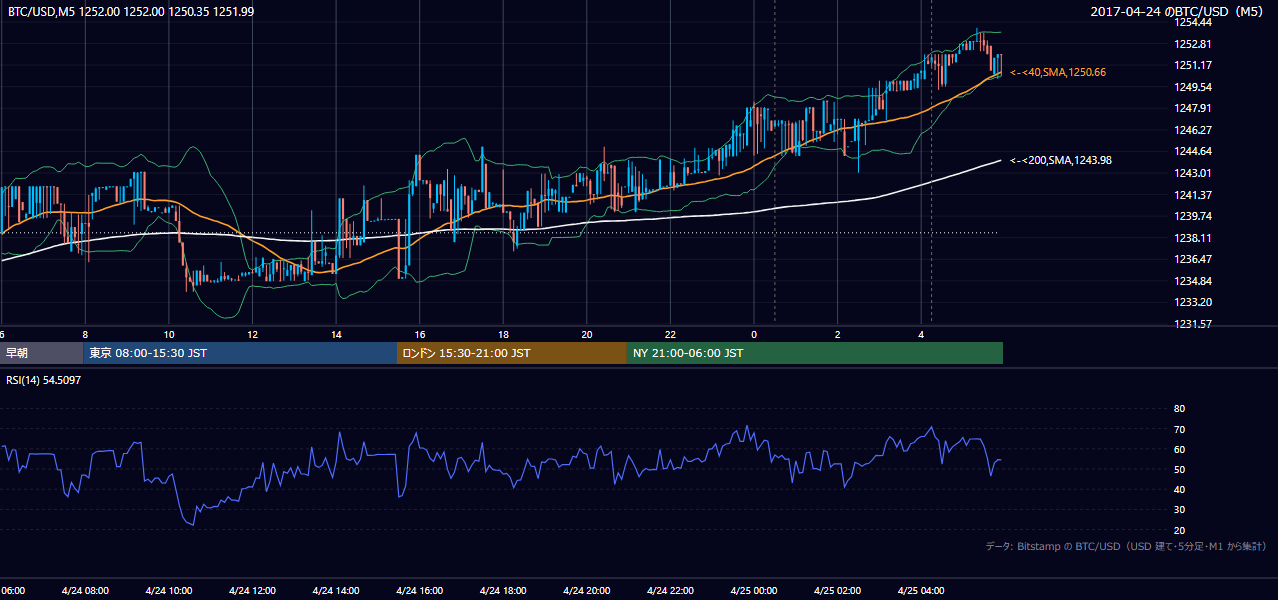Click the 1243.01 price axis label
This screenshot has height=600, width=1278.
[x=1193, y=173]
